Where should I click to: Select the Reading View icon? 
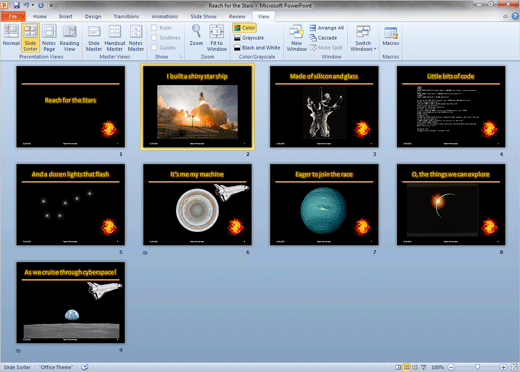(x=69, y=38)
